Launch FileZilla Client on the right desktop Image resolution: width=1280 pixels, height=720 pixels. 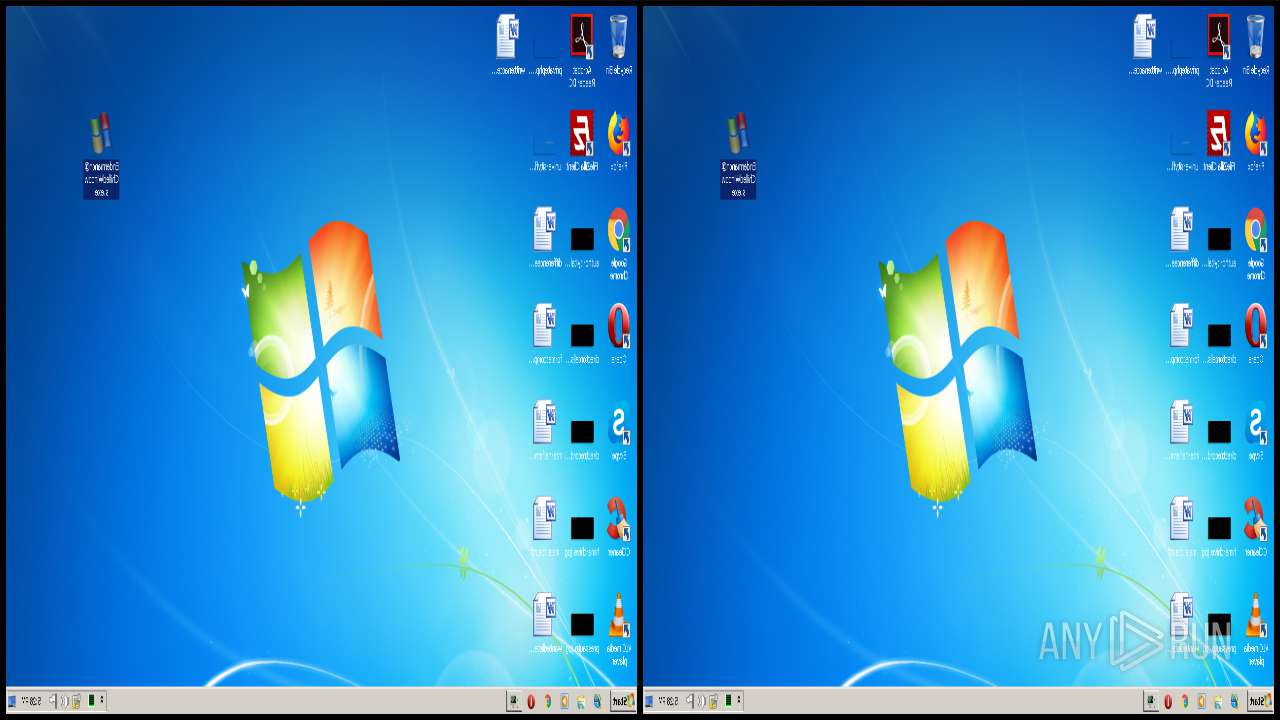1219,140
